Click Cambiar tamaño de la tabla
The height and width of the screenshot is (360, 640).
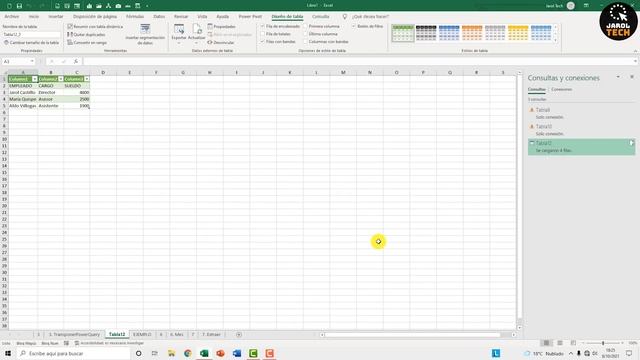click(31, 42)
